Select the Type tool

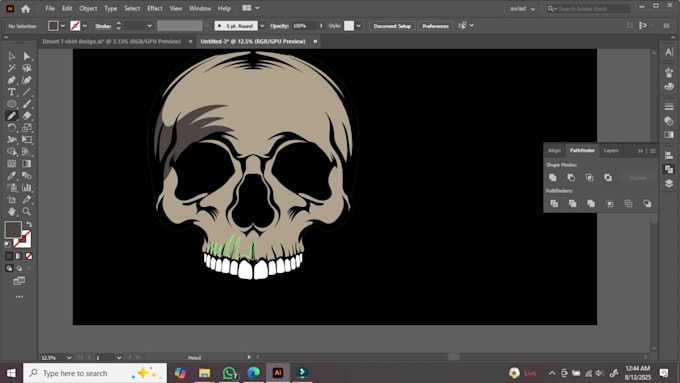[x=12, y=92]
